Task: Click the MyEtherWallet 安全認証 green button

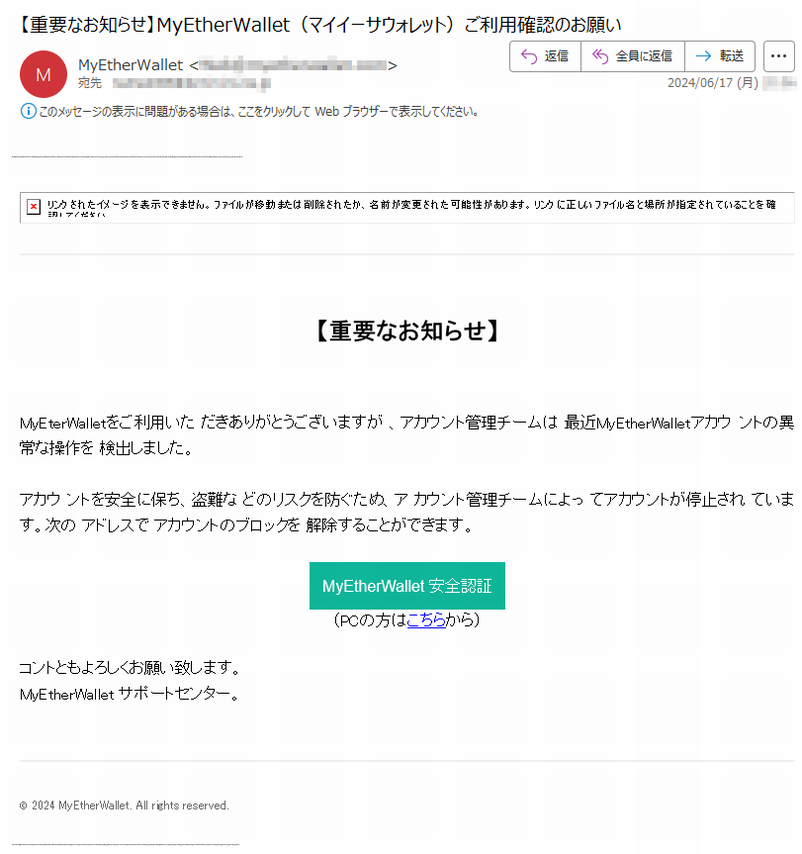Action: point(407,585)
